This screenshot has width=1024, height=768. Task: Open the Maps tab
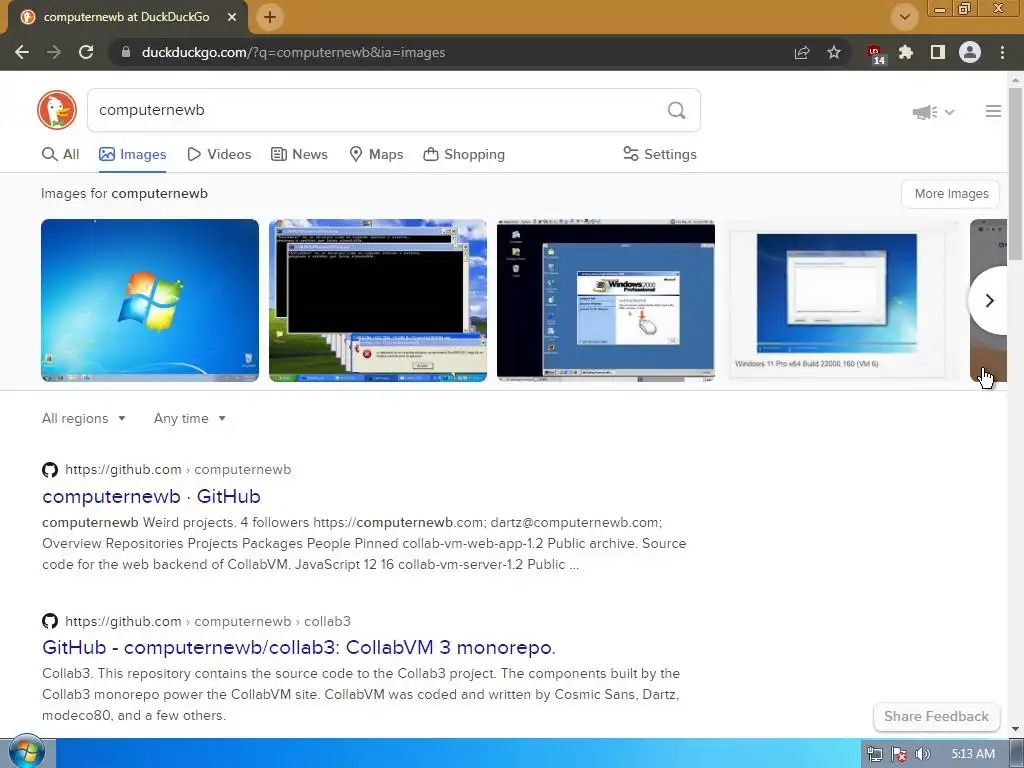[376, 154]
